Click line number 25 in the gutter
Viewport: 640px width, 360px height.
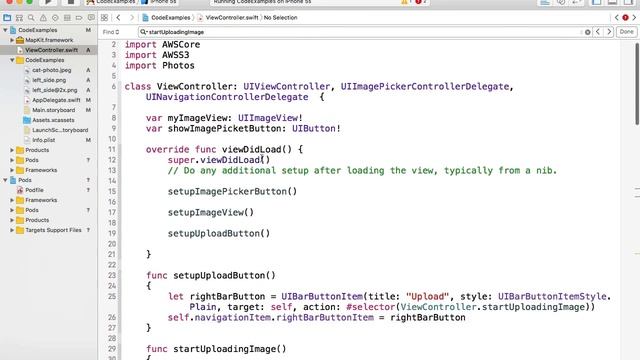pos(112,296)
